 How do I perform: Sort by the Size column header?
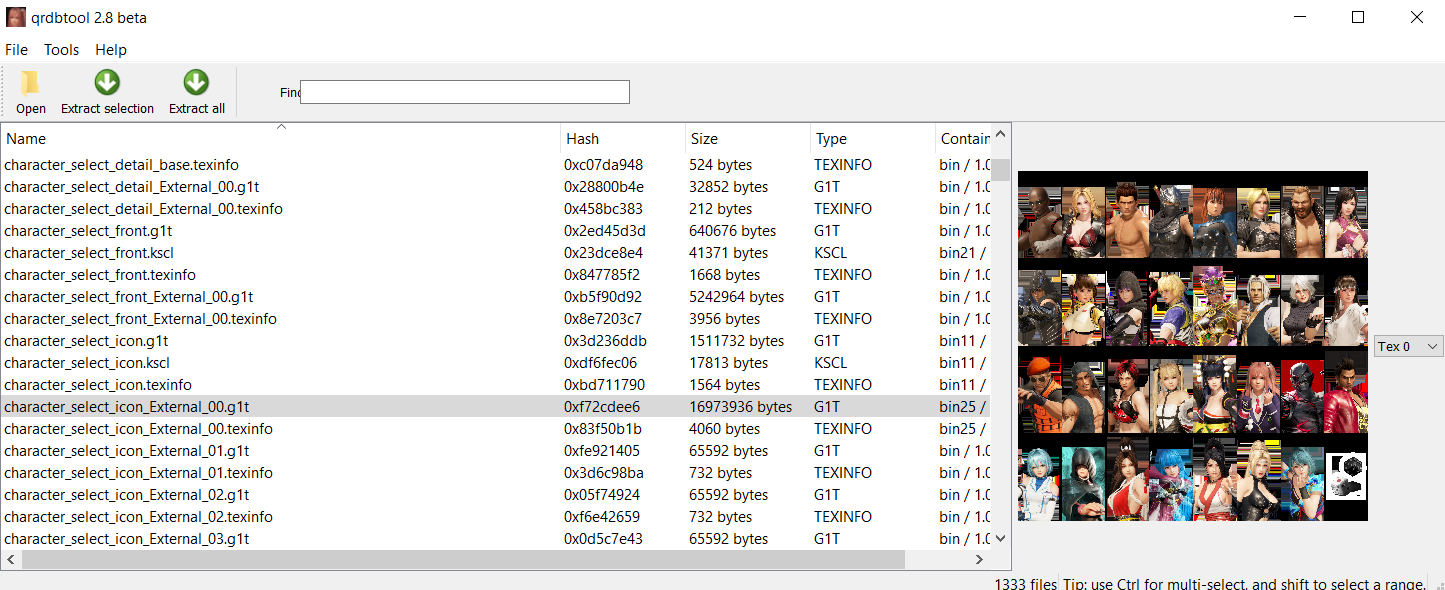tap(747, 139)
